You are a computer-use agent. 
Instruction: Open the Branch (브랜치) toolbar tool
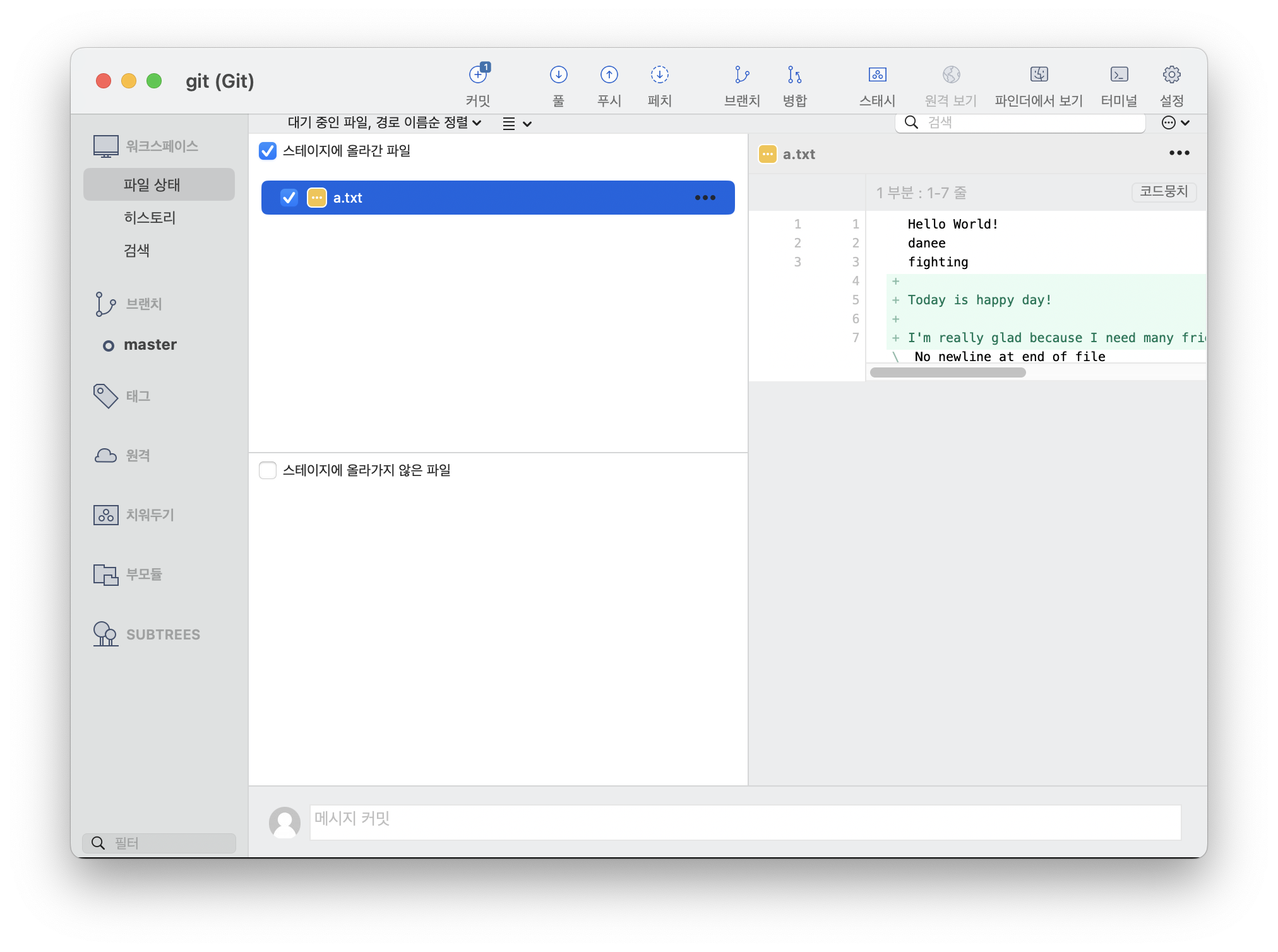coord(741,75)
